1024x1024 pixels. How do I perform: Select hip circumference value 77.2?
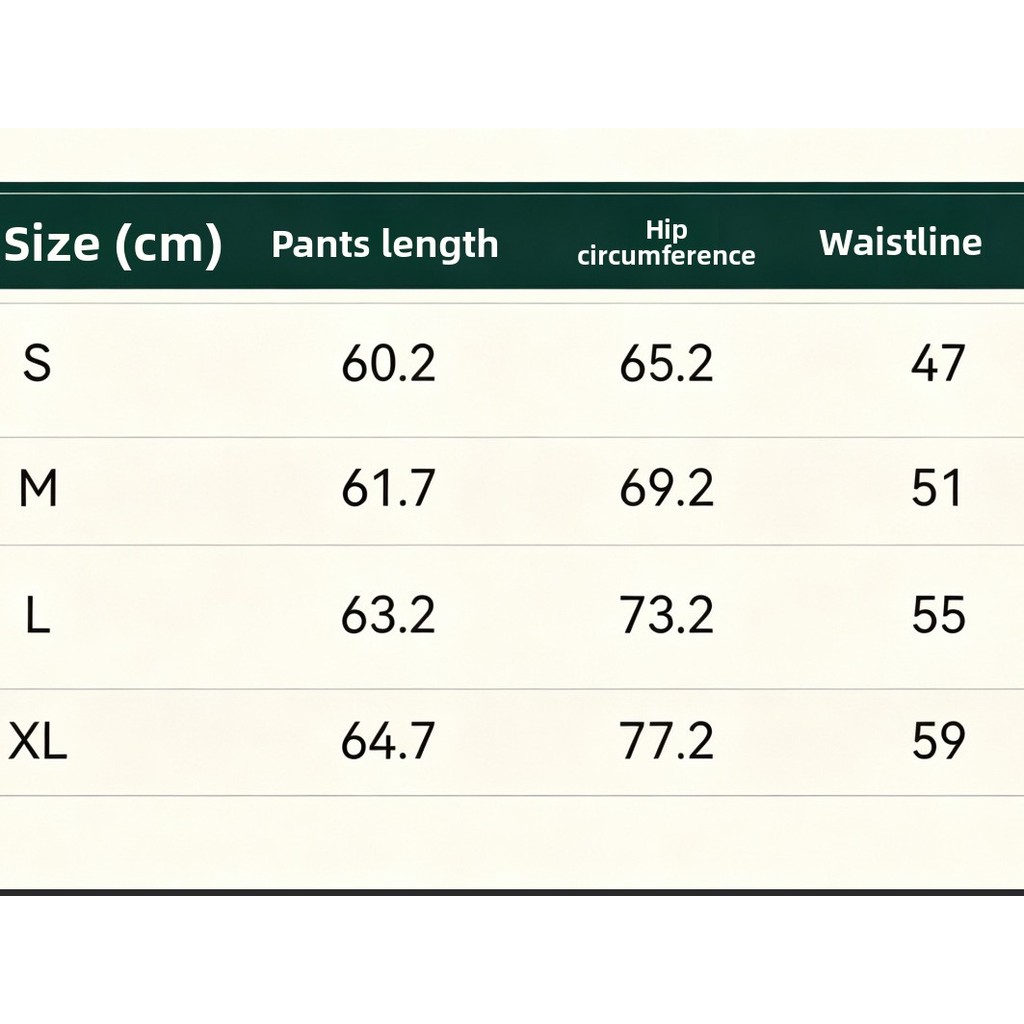pos(666,741)
